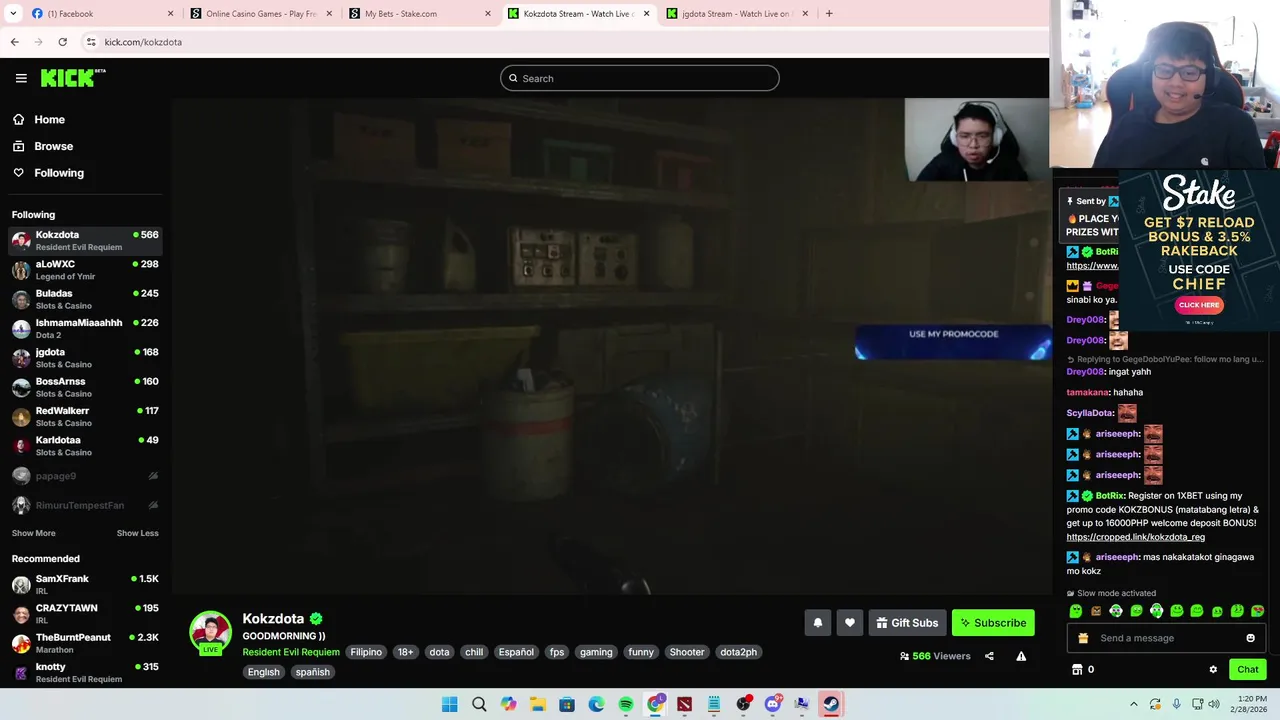Click the chat message input box

1166,638
